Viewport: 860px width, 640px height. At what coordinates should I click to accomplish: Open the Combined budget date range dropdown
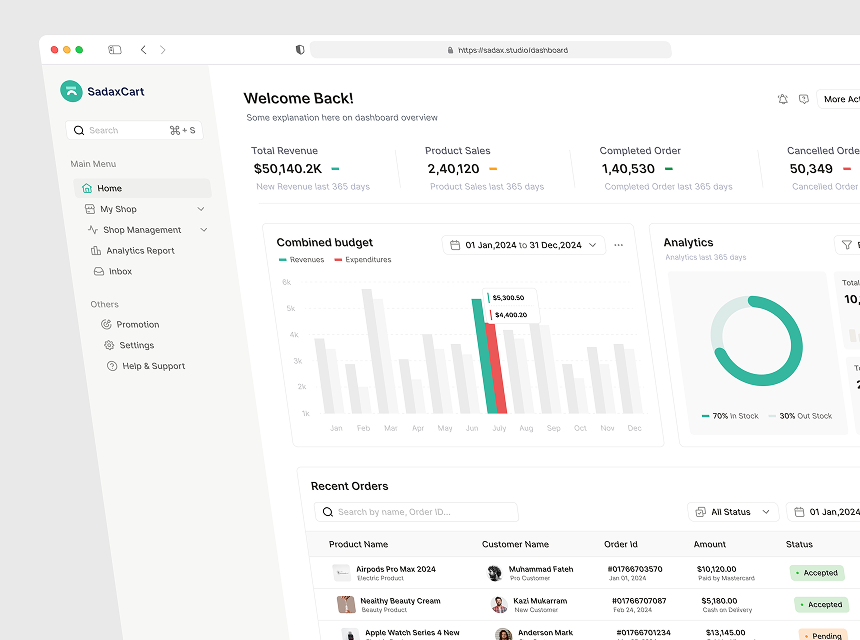pyautogui.click(x=524, y=245)
